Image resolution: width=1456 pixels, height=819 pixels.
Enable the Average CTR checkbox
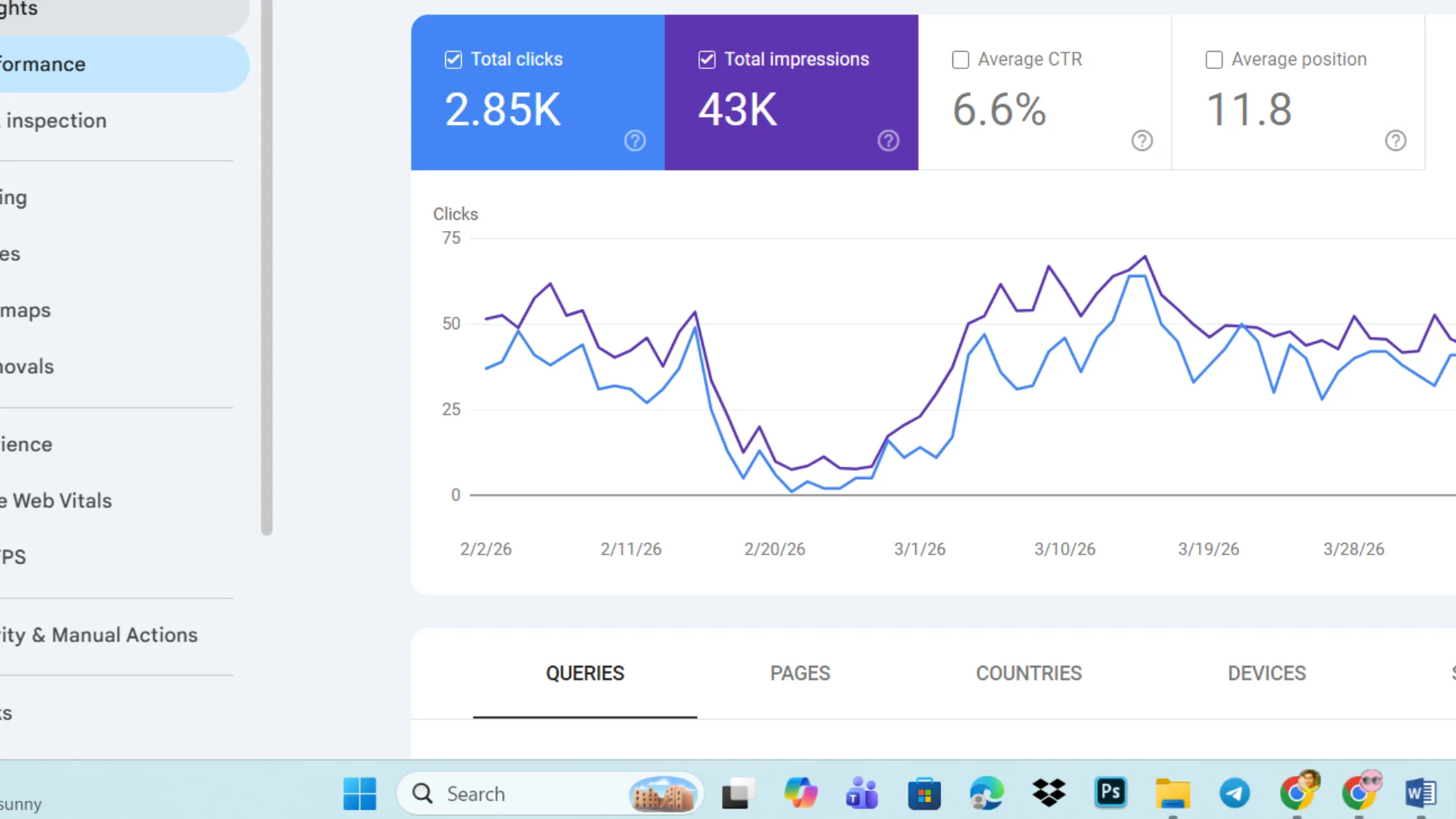coord(960,59)
